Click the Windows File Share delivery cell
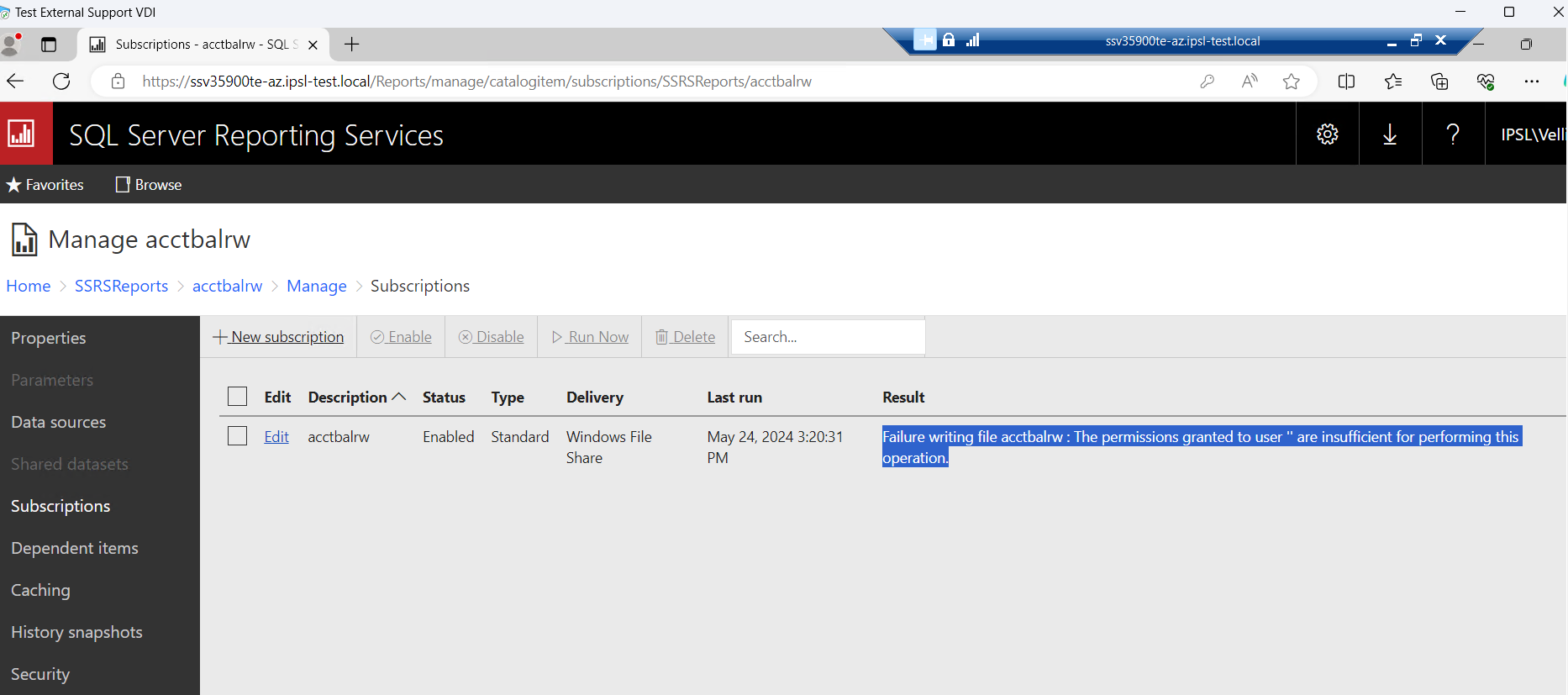This screenshot has height=695, width=1568. 609,447
